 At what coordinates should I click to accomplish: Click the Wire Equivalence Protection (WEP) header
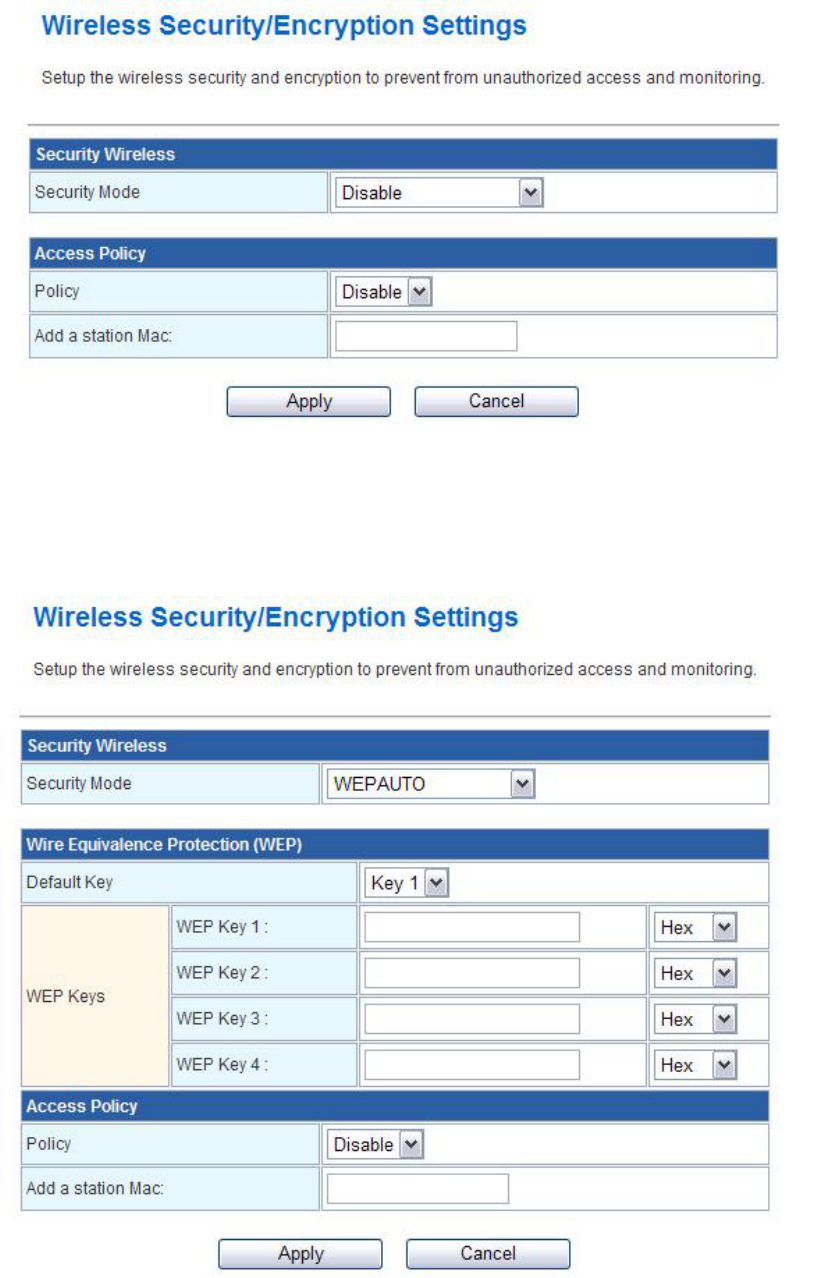coord(164,845)
